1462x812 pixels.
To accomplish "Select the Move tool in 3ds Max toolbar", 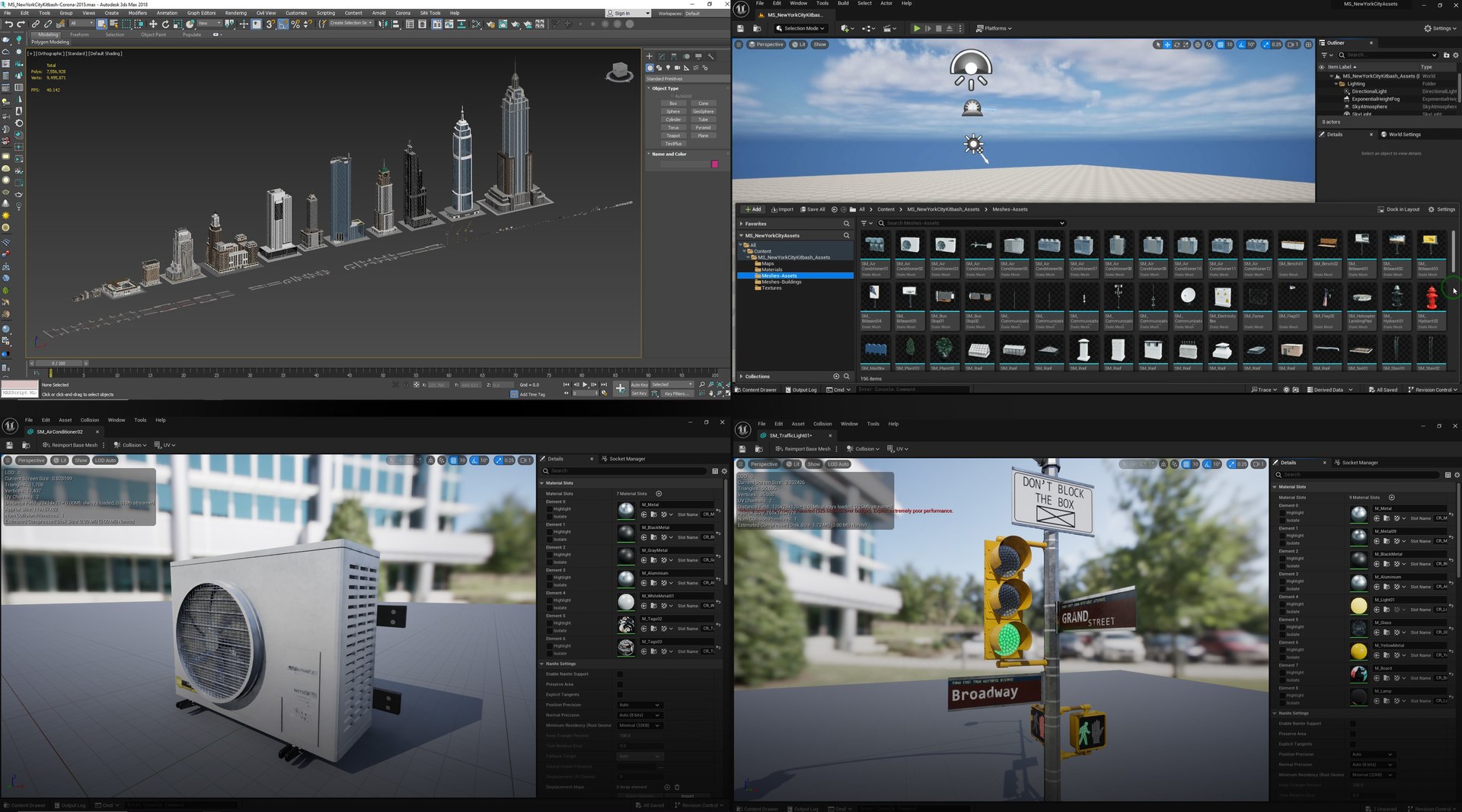I will (153, 24).
